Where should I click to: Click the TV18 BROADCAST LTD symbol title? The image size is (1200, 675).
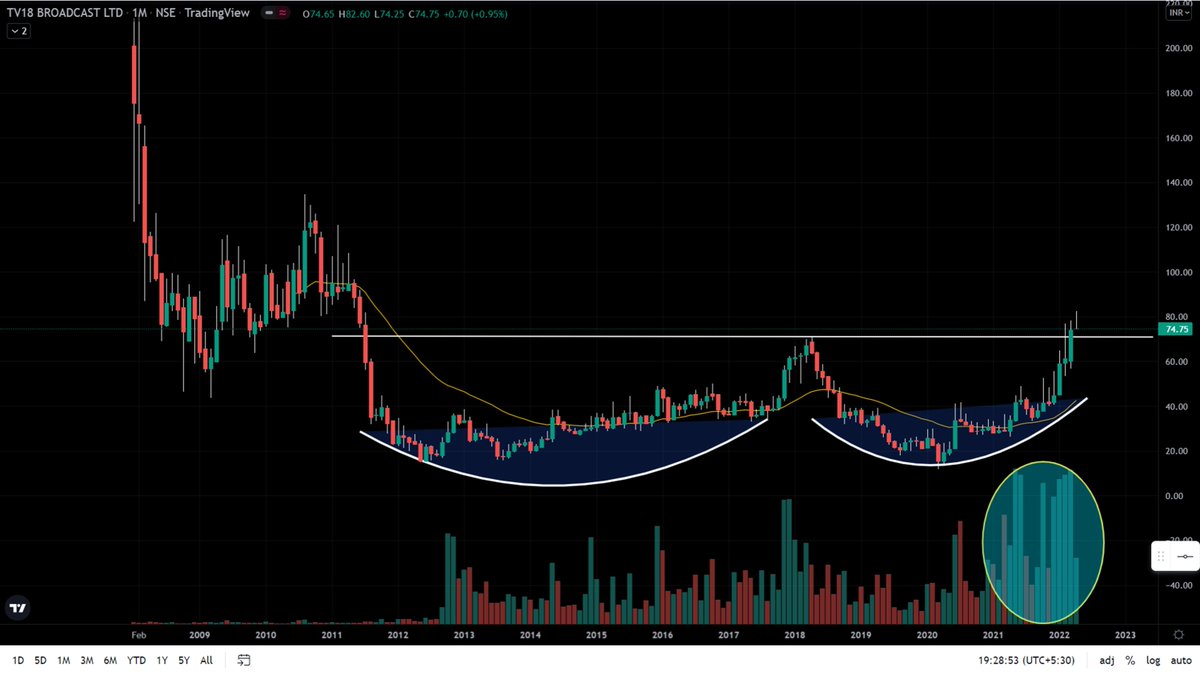(x=65, y=13)
